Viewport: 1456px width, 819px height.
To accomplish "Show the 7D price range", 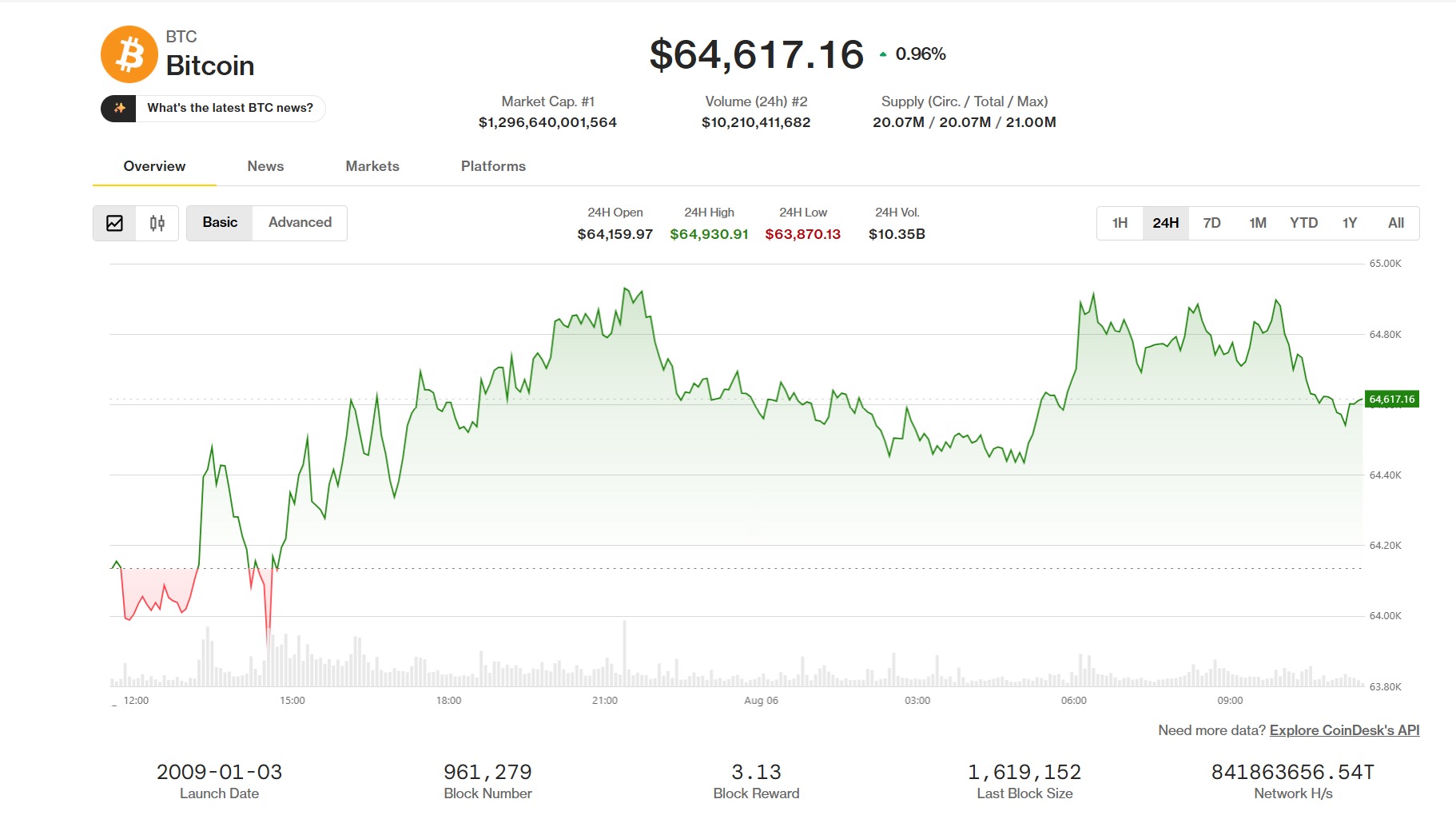I will [x=1211, y=223].
